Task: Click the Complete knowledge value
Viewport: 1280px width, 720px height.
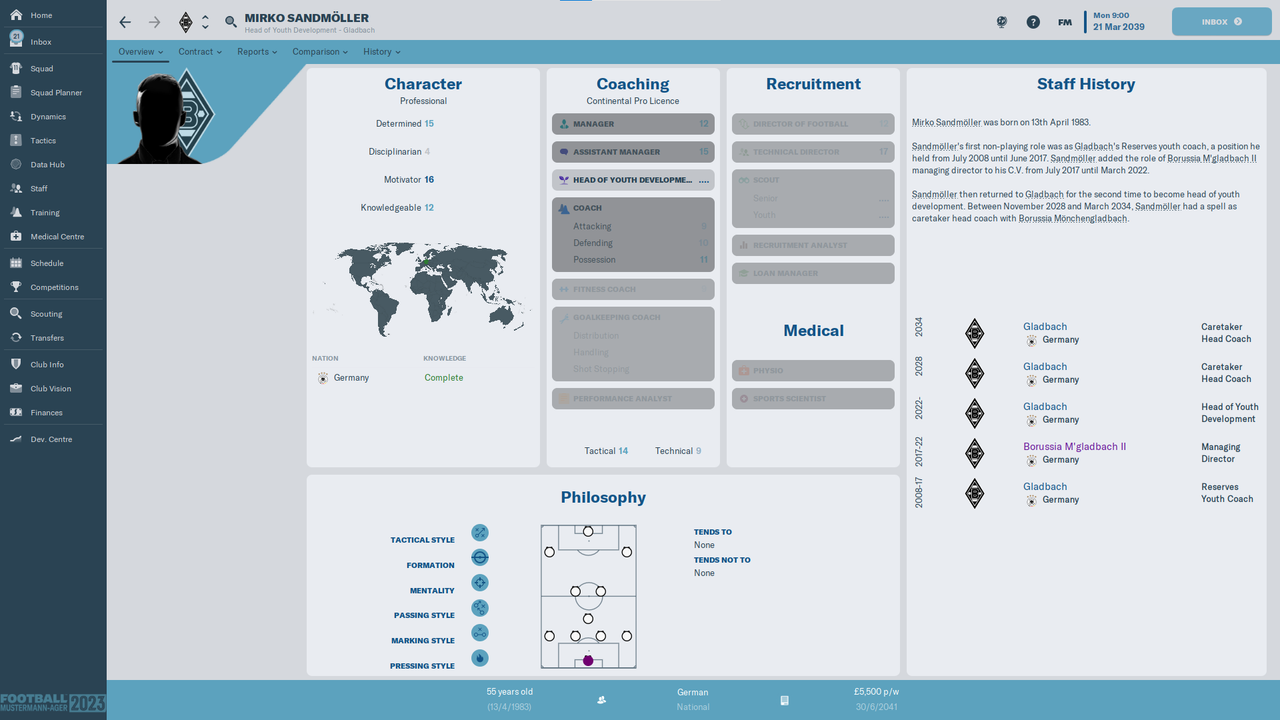Action: (444, 378)
